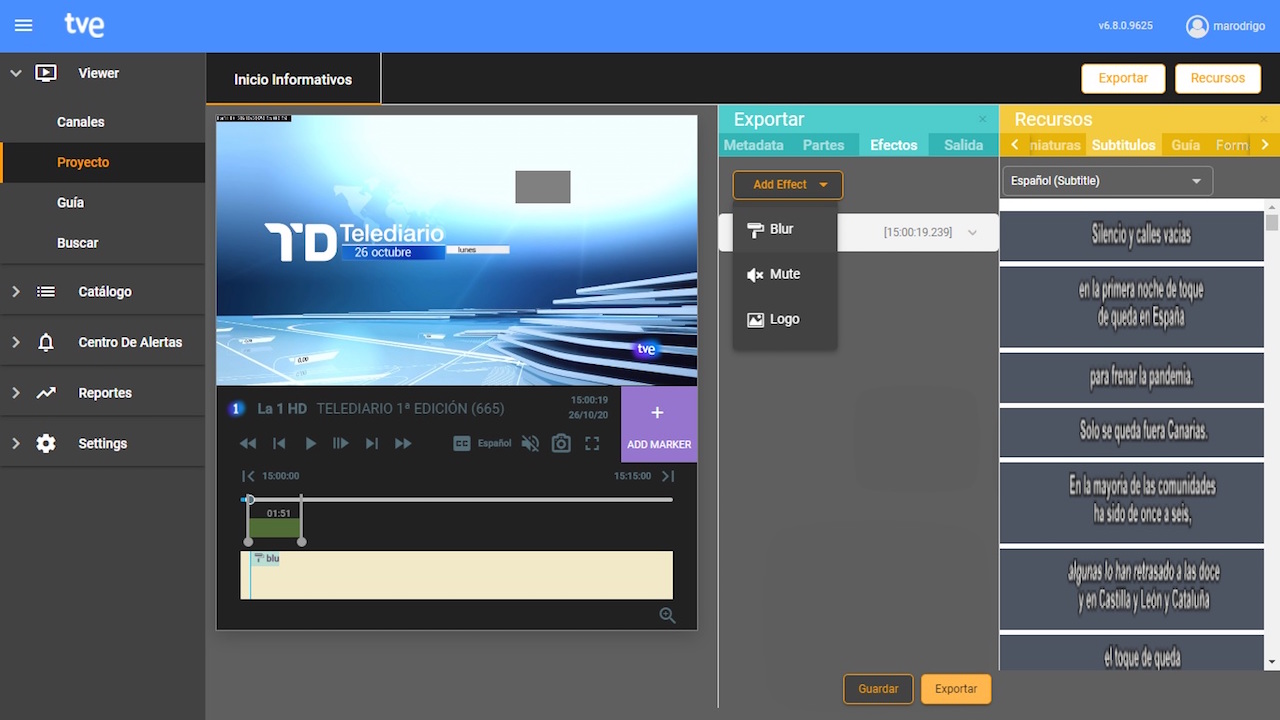Screen dimensions: 1280x720
Task: Click the 01:51 green selection segment
Action: coord(275,528)
